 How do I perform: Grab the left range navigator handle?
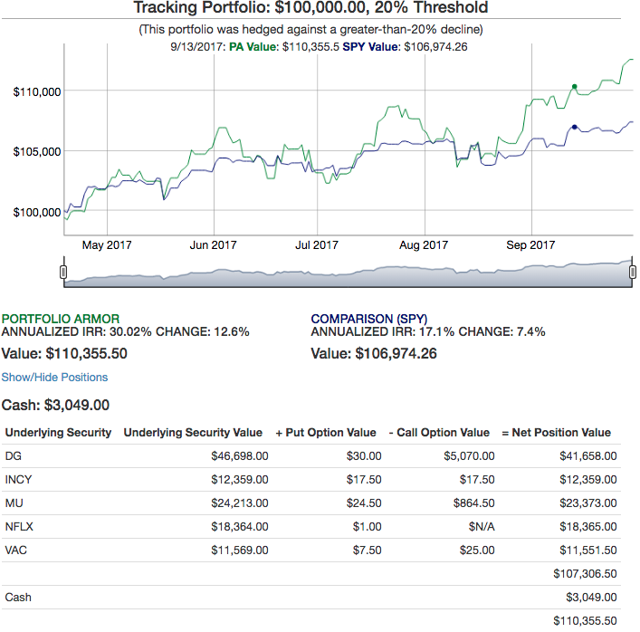coord(63,271)
